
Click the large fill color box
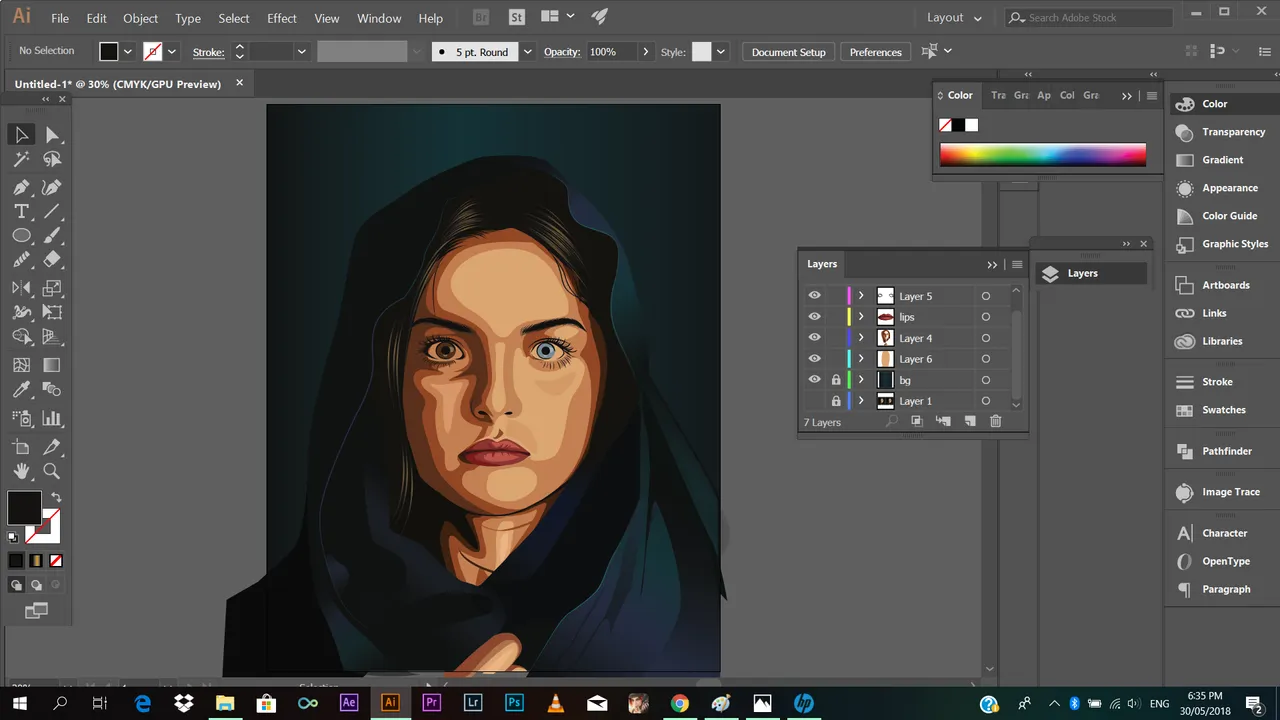[x=24, y=508]
